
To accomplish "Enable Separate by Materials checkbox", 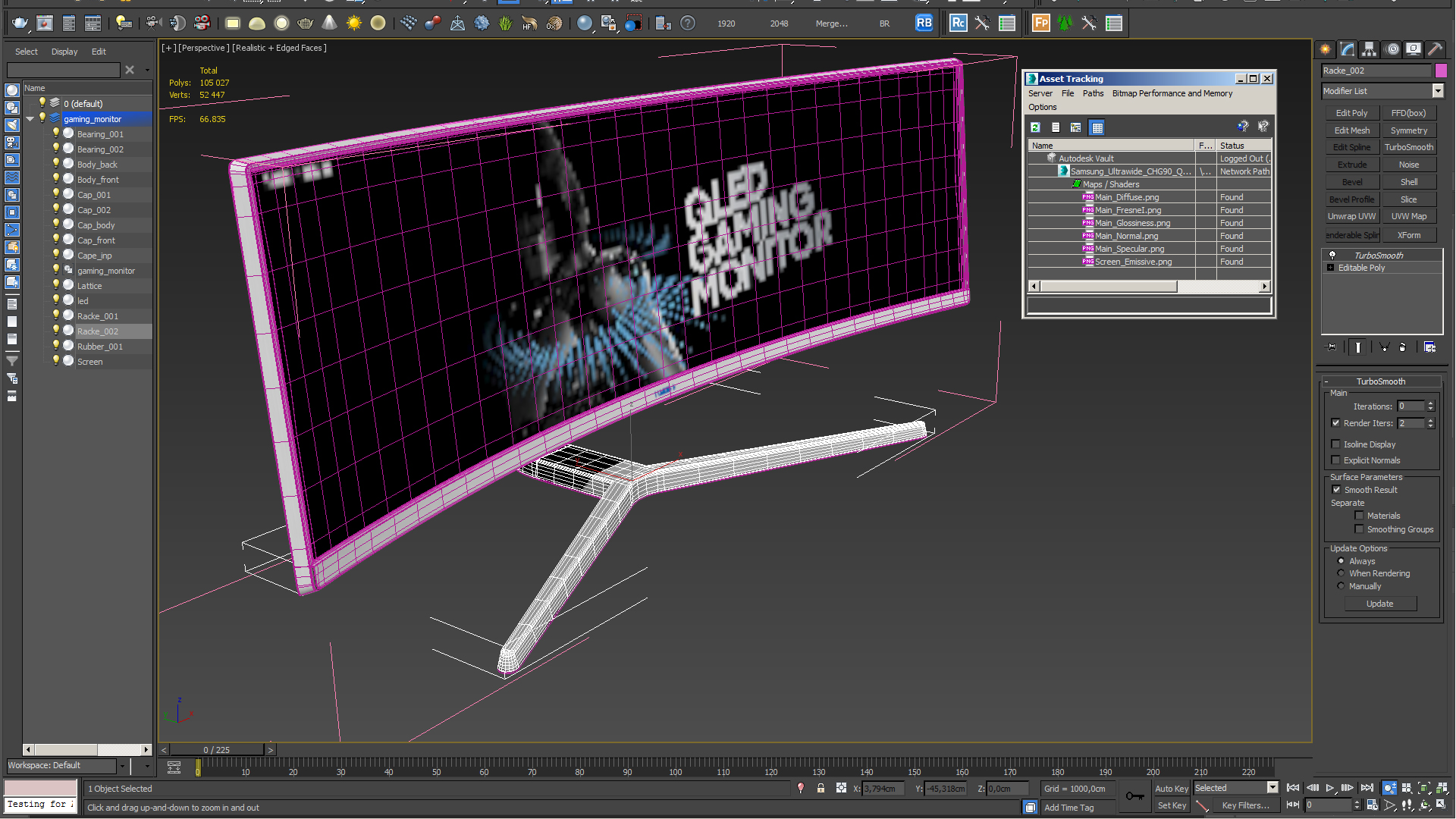I will (x=1359, y=516).
